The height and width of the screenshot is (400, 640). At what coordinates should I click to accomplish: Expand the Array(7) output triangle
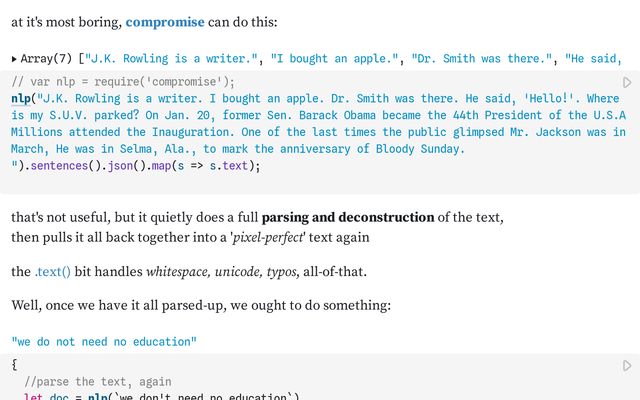[x=15, y=58]
